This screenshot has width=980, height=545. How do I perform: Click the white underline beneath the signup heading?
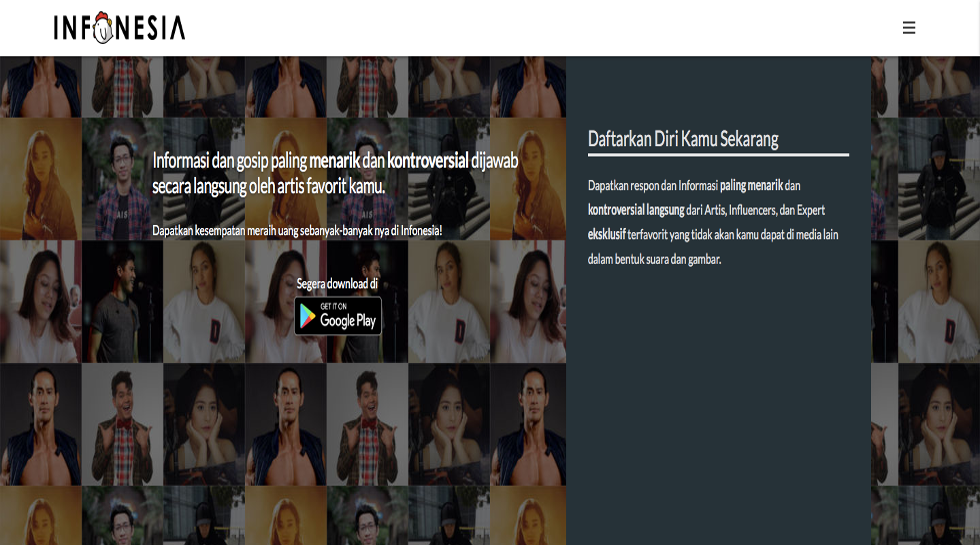[718, 155]
